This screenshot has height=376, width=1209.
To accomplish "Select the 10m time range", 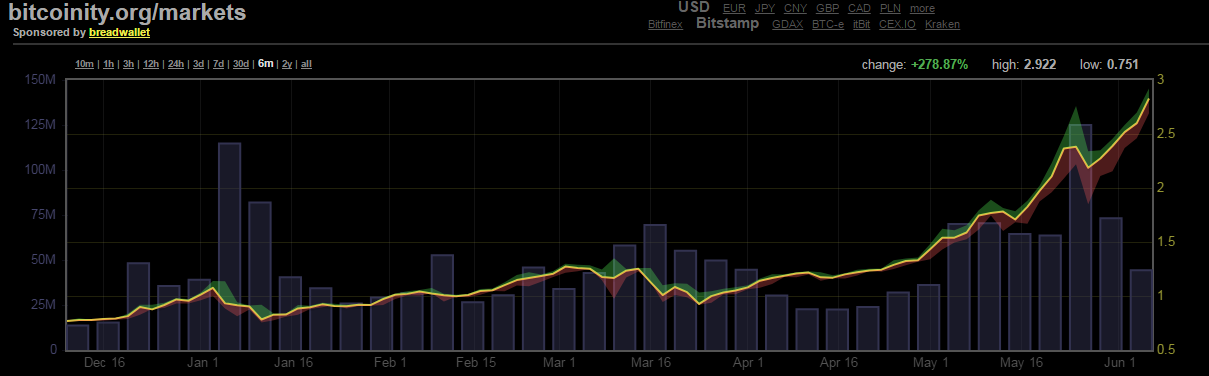I will click(85, 64).
